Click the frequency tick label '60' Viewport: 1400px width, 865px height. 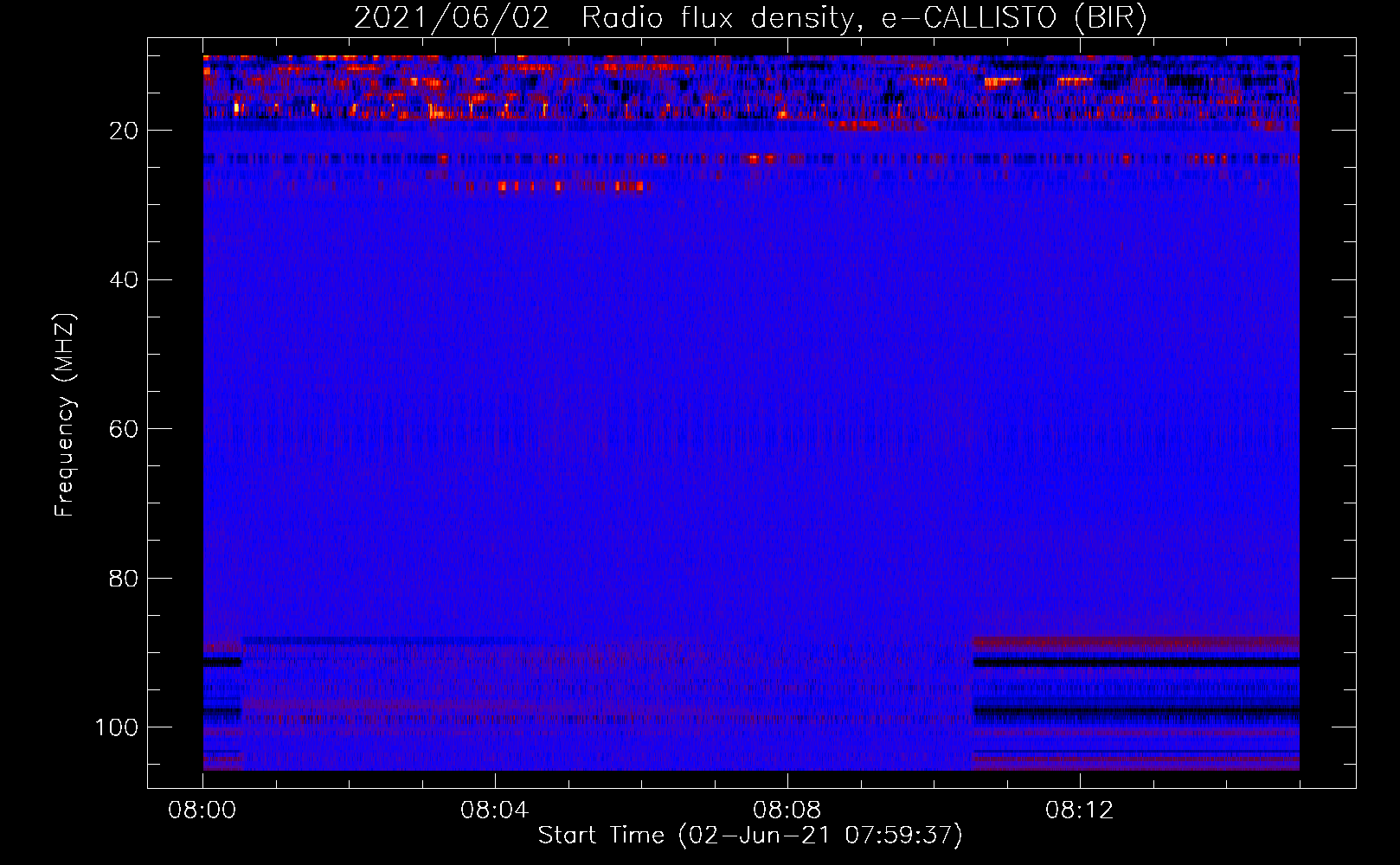click(124, 429)
